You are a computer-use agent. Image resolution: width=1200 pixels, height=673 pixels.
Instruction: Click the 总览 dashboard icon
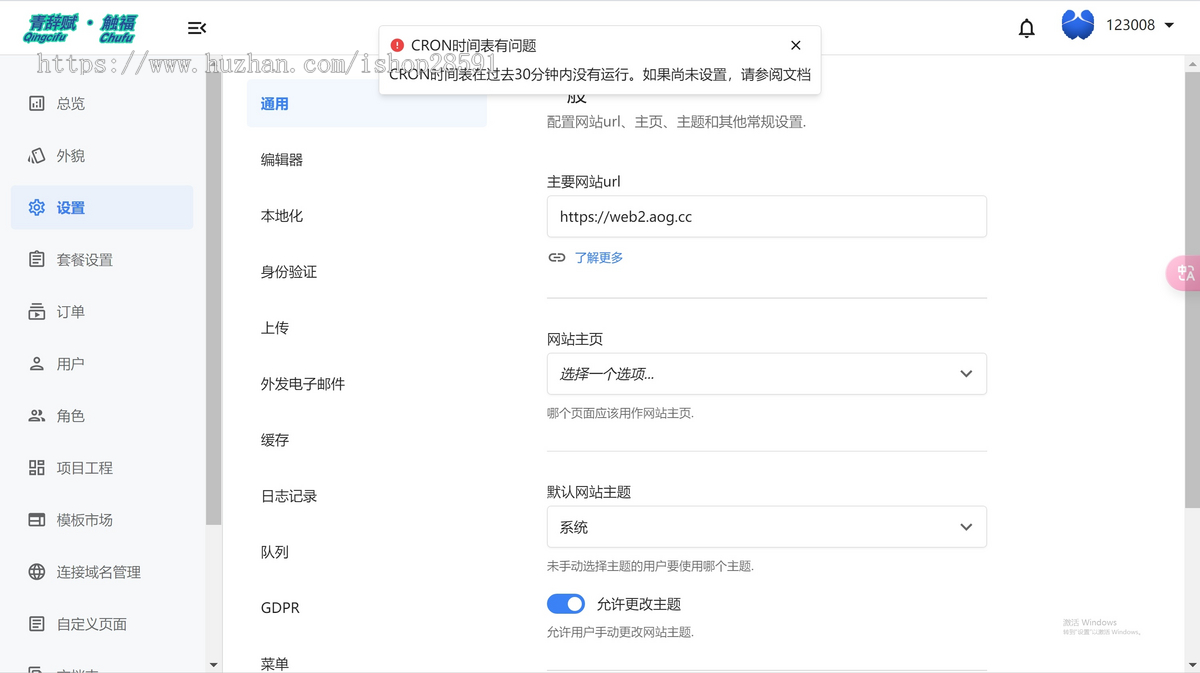(x=37, y=103)
